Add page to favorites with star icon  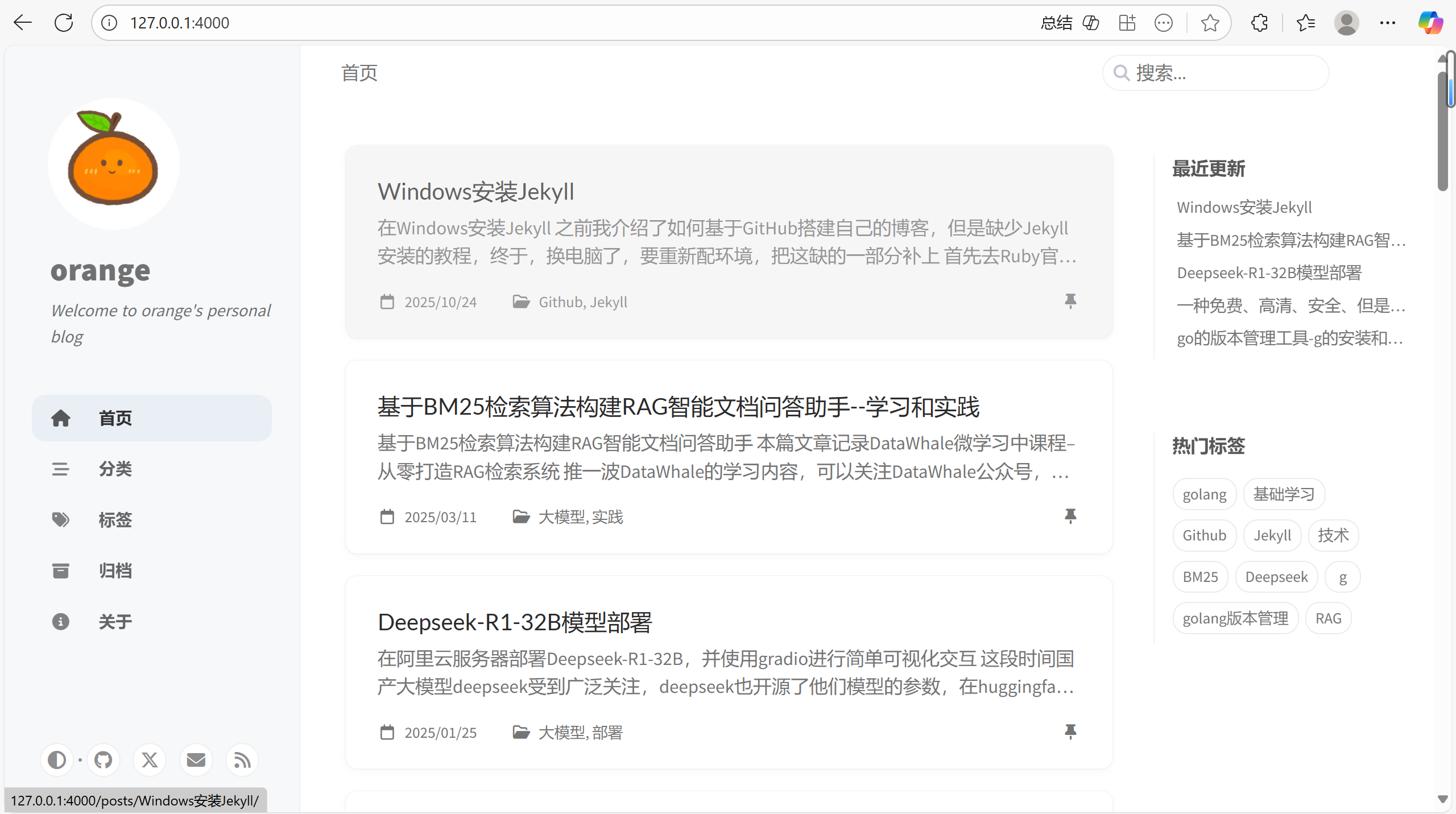(1210, 23)
